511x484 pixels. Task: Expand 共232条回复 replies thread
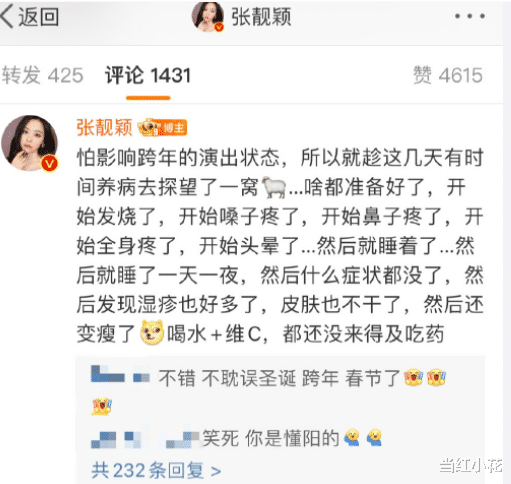[156, 470]
